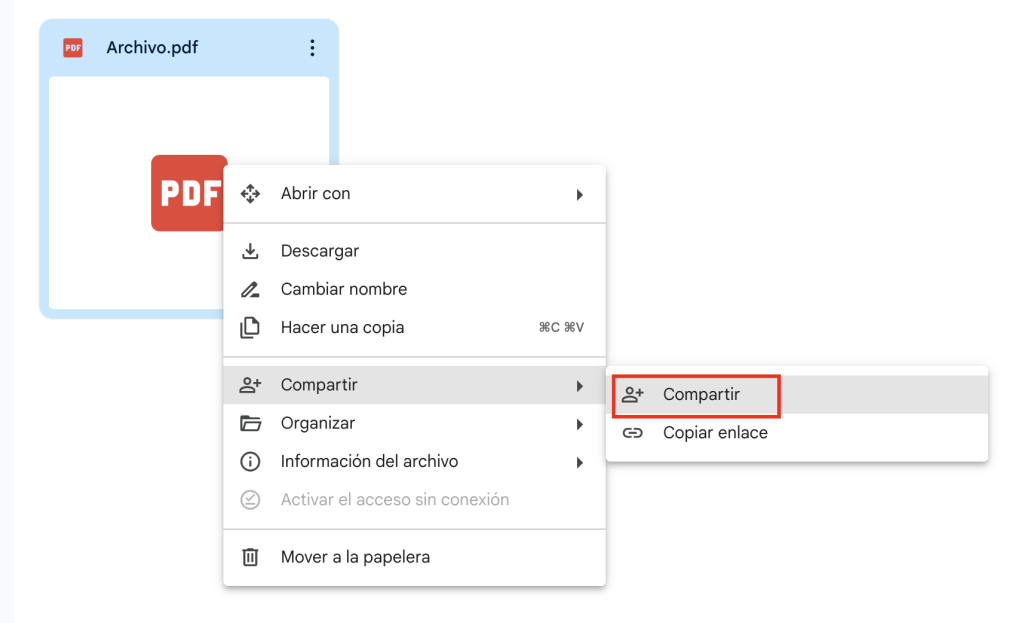The image size is (1024, 623).
Task: Click the red PDF icon beside the filename
Action: 73,48
